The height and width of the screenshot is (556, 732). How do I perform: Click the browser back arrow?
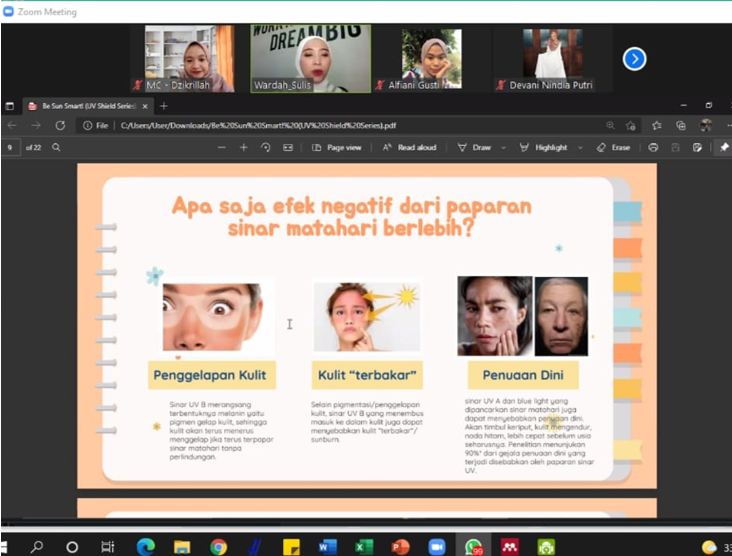pos(12,125)
